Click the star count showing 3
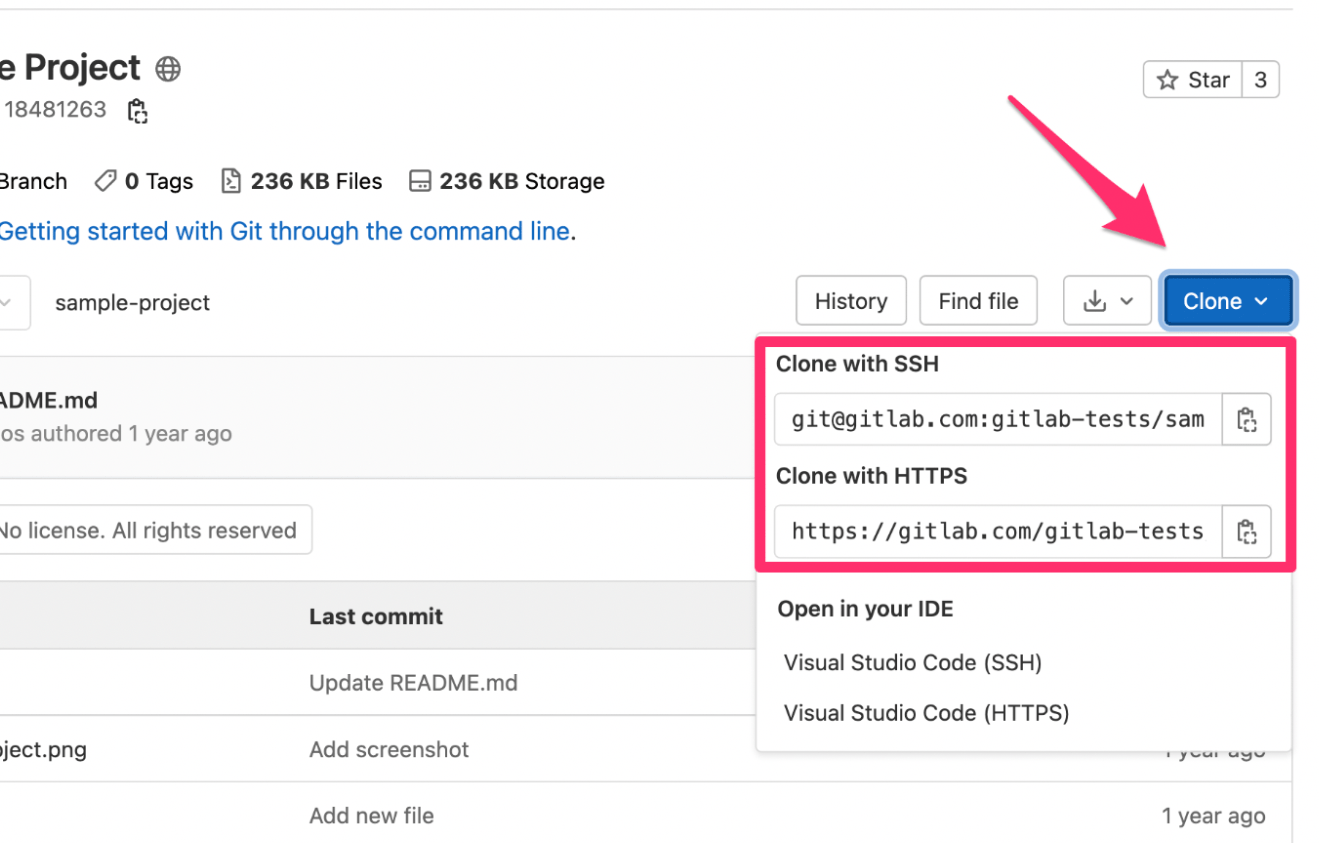 (1260, 79)
